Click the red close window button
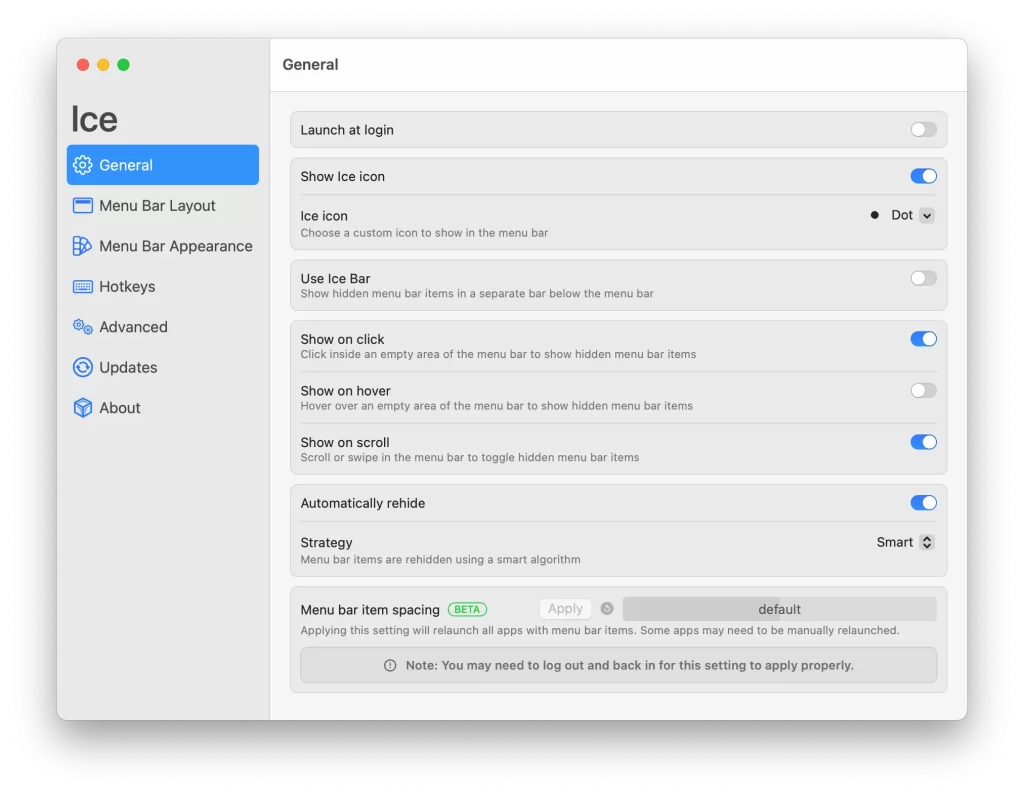Screen dimensions: 1024x795 (x=83, y=65)
